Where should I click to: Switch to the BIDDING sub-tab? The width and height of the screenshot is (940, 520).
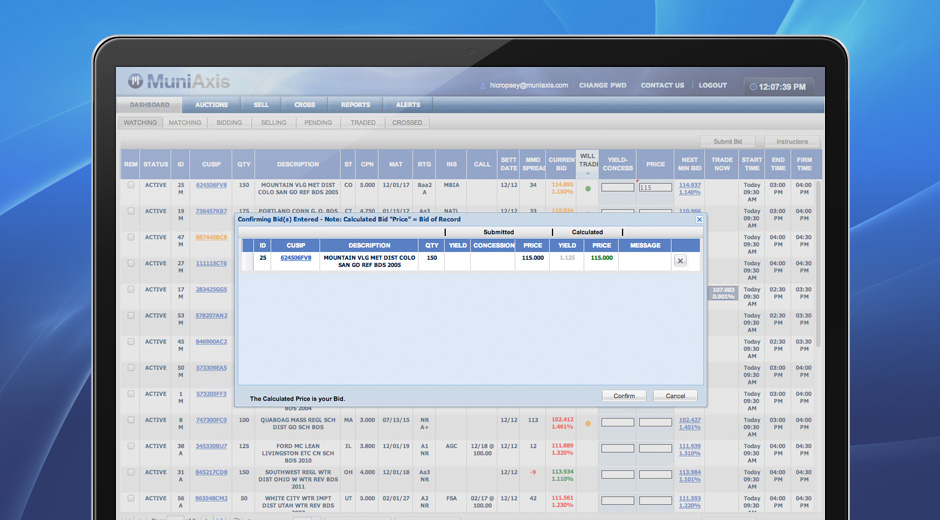(x=229, y=122)
